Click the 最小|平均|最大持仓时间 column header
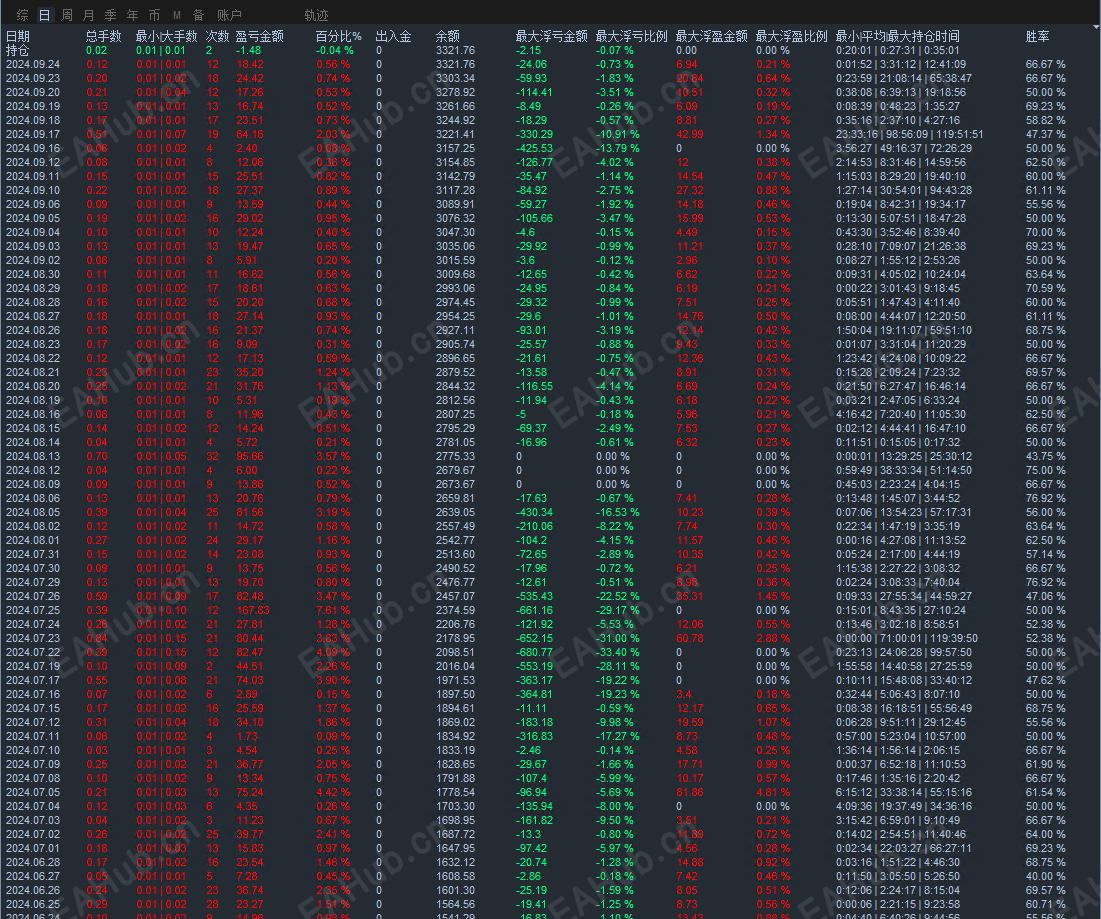The height and width of the screenshot is (919, 1101). [897, 36]
